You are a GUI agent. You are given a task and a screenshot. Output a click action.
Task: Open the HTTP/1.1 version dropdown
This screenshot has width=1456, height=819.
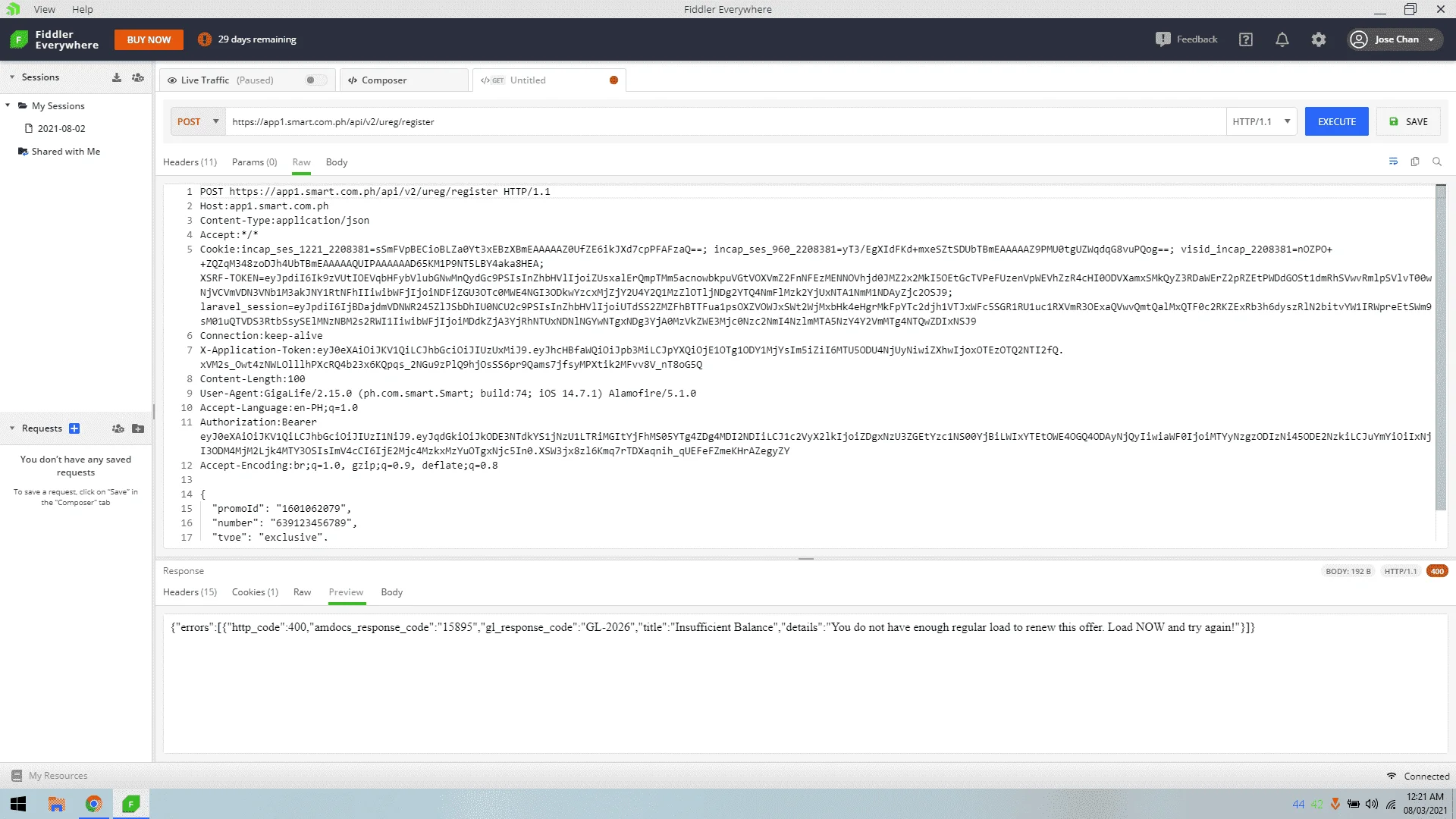[1262, 121]
